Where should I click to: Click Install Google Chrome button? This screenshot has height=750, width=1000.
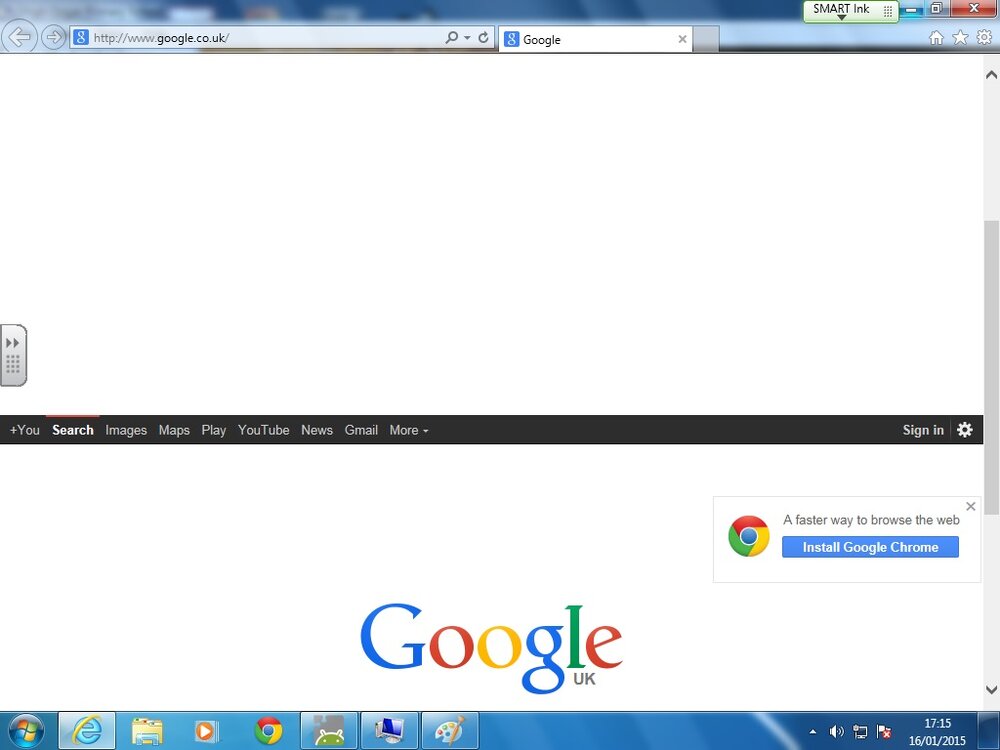[x=870, y=547]
